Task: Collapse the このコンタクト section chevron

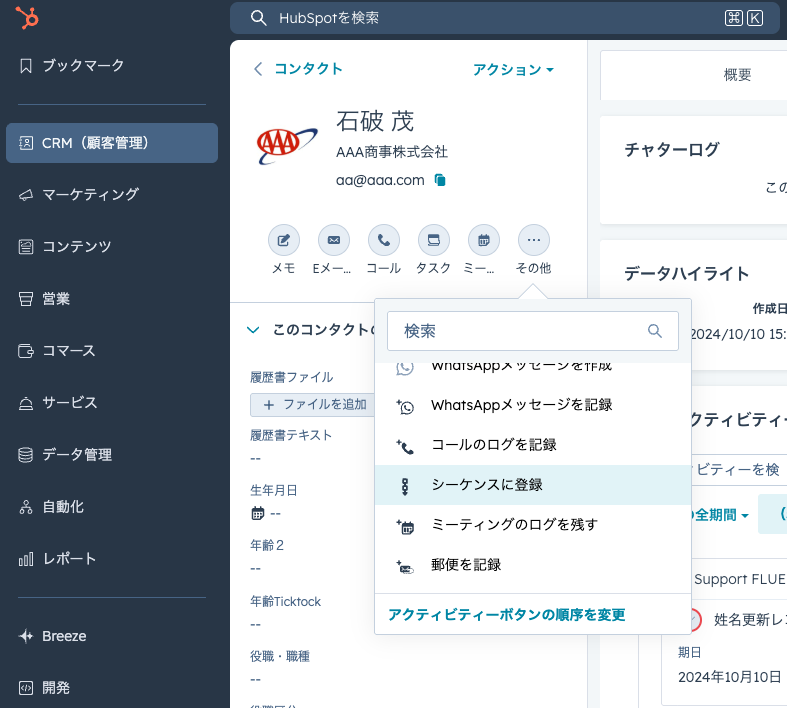Action: 254,329
